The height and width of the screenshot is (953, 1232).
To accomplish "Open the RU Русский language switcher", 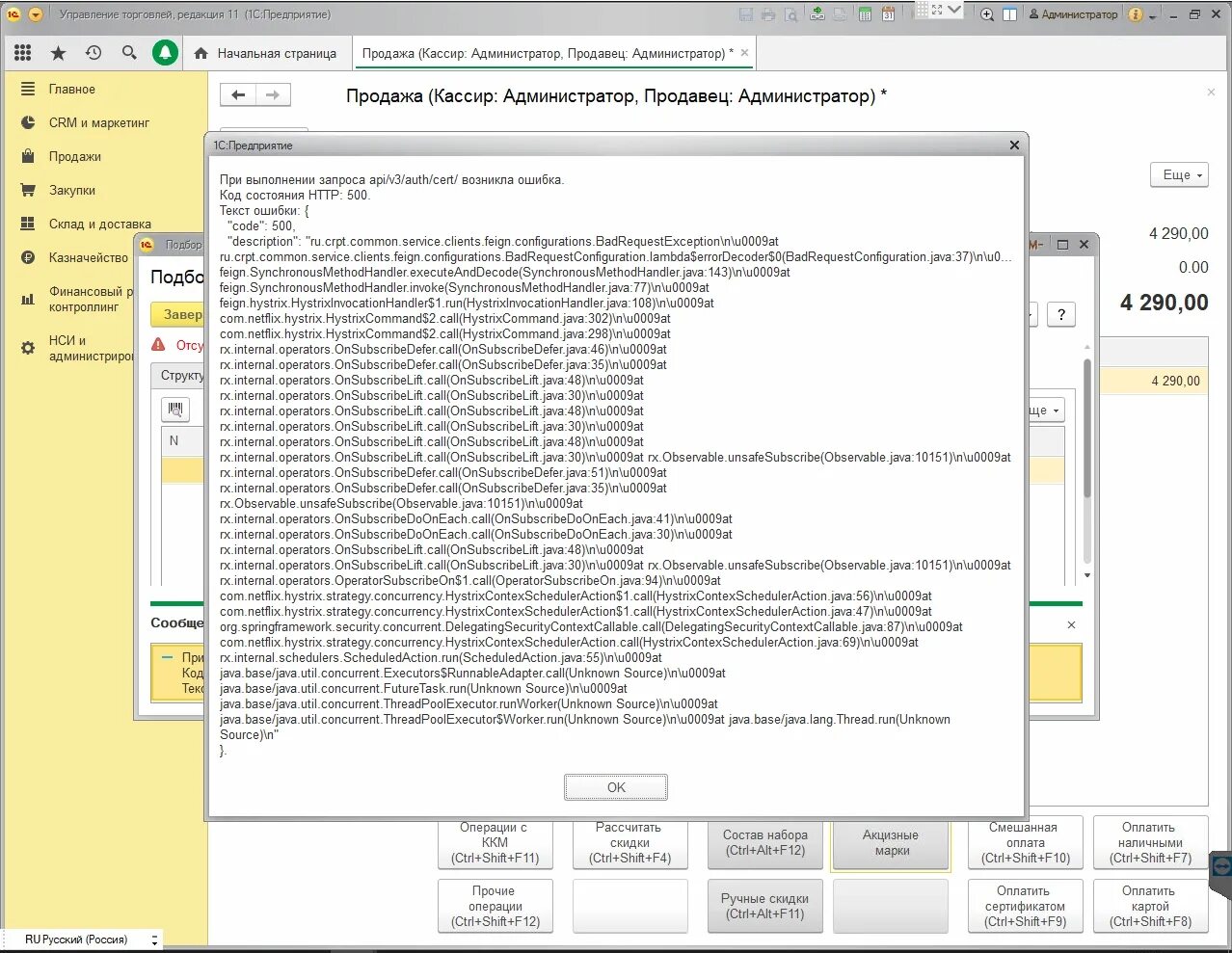I will coord(82,940).
